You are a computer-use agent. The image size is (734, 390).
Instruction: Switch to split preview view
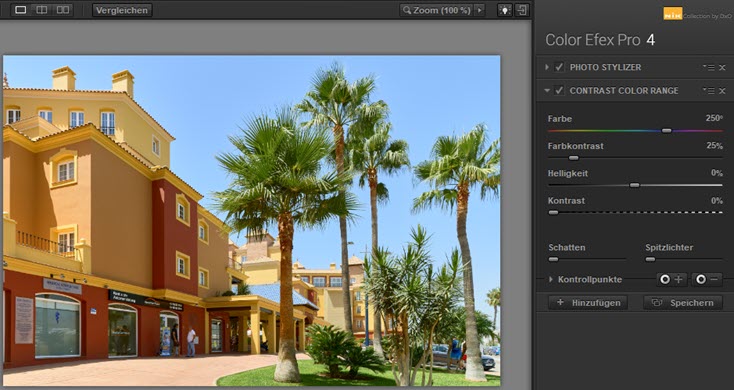point(42,10)
